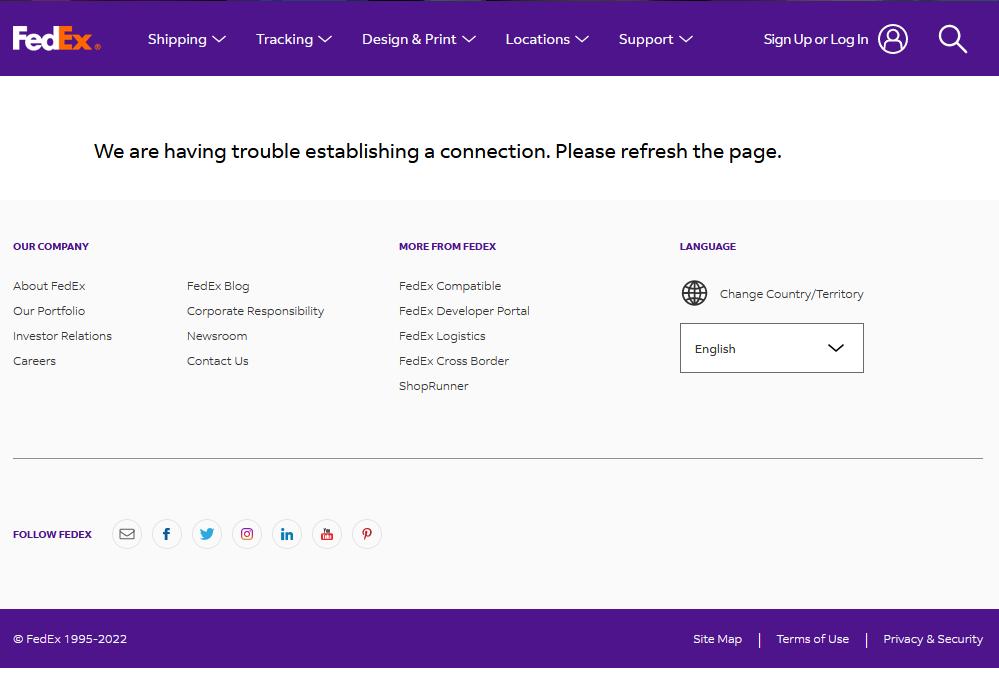Expand the Locations menu
The height and width of the screenshot is (683, 999).
tap(547, 40)
